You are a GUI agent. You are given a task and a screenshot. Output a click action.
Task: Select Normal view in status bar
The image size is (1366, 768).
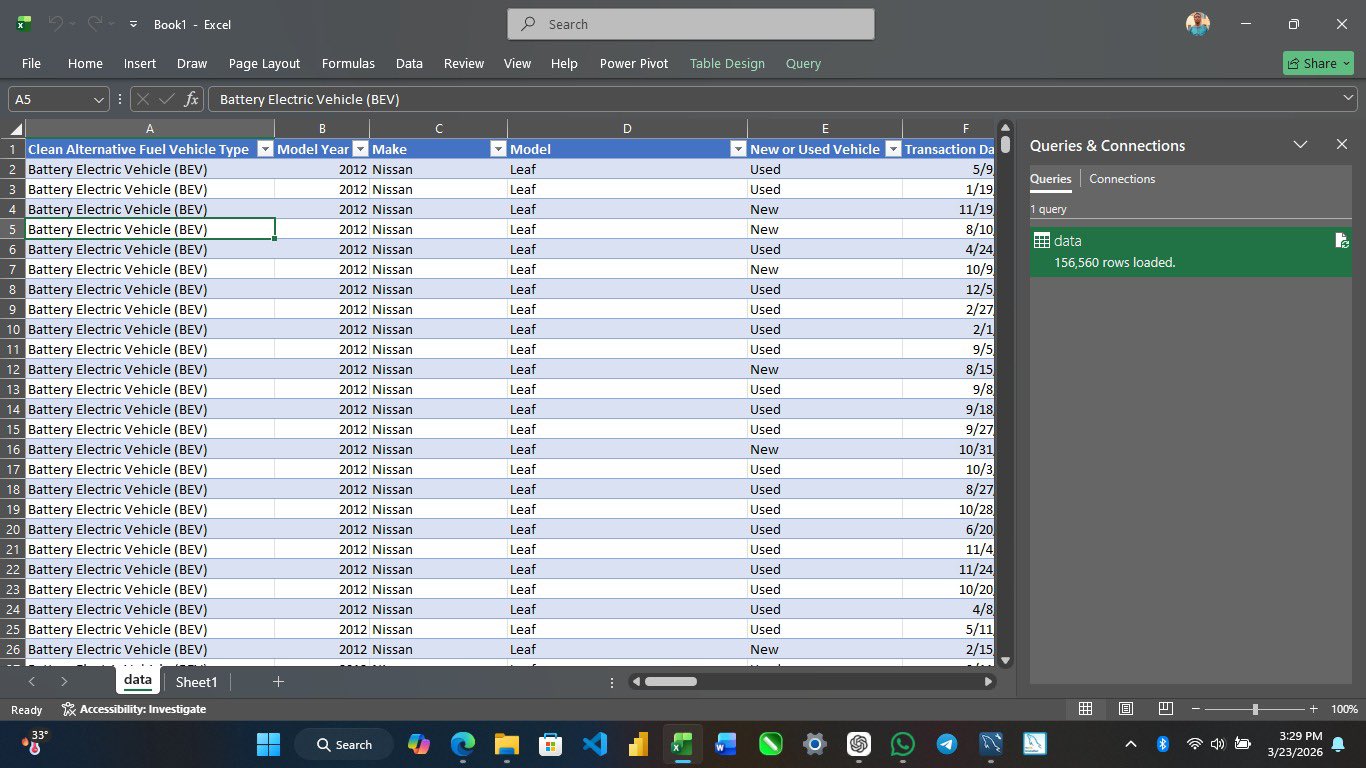pos(1085,709)
